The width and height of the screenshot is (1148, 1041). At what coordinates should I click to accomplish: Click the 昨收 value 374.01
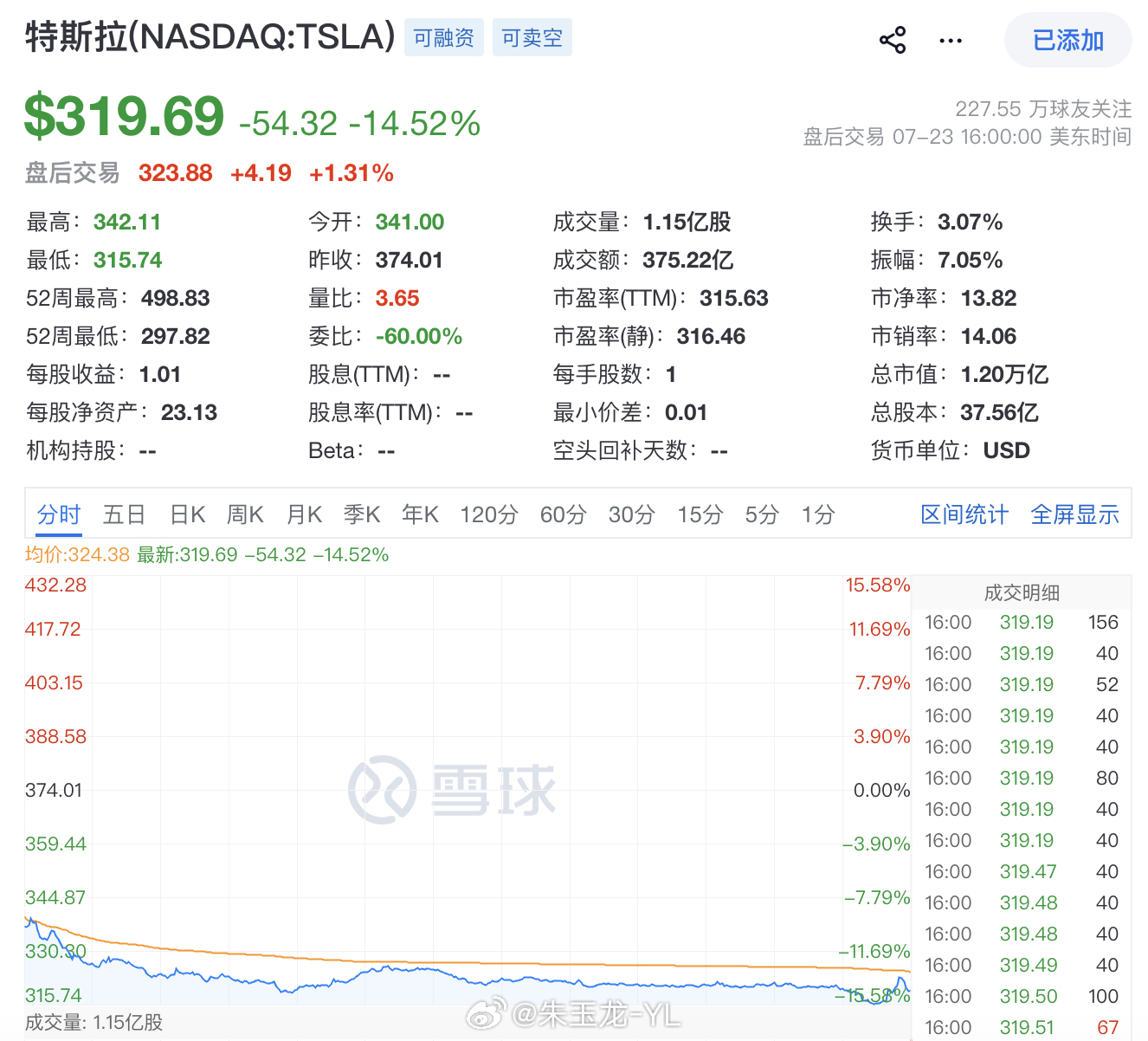coord(410,260)
